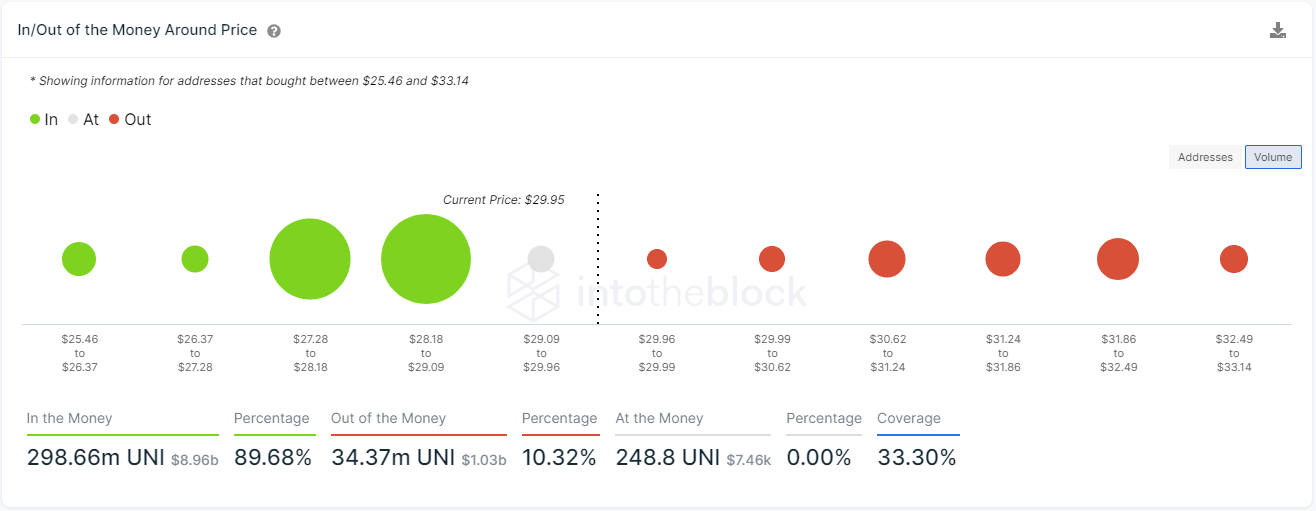The height and width of the screenshot is (511, 1316).
Task: Select the $27.28 to $28.18 green bubble
Action: click(310, 259)
